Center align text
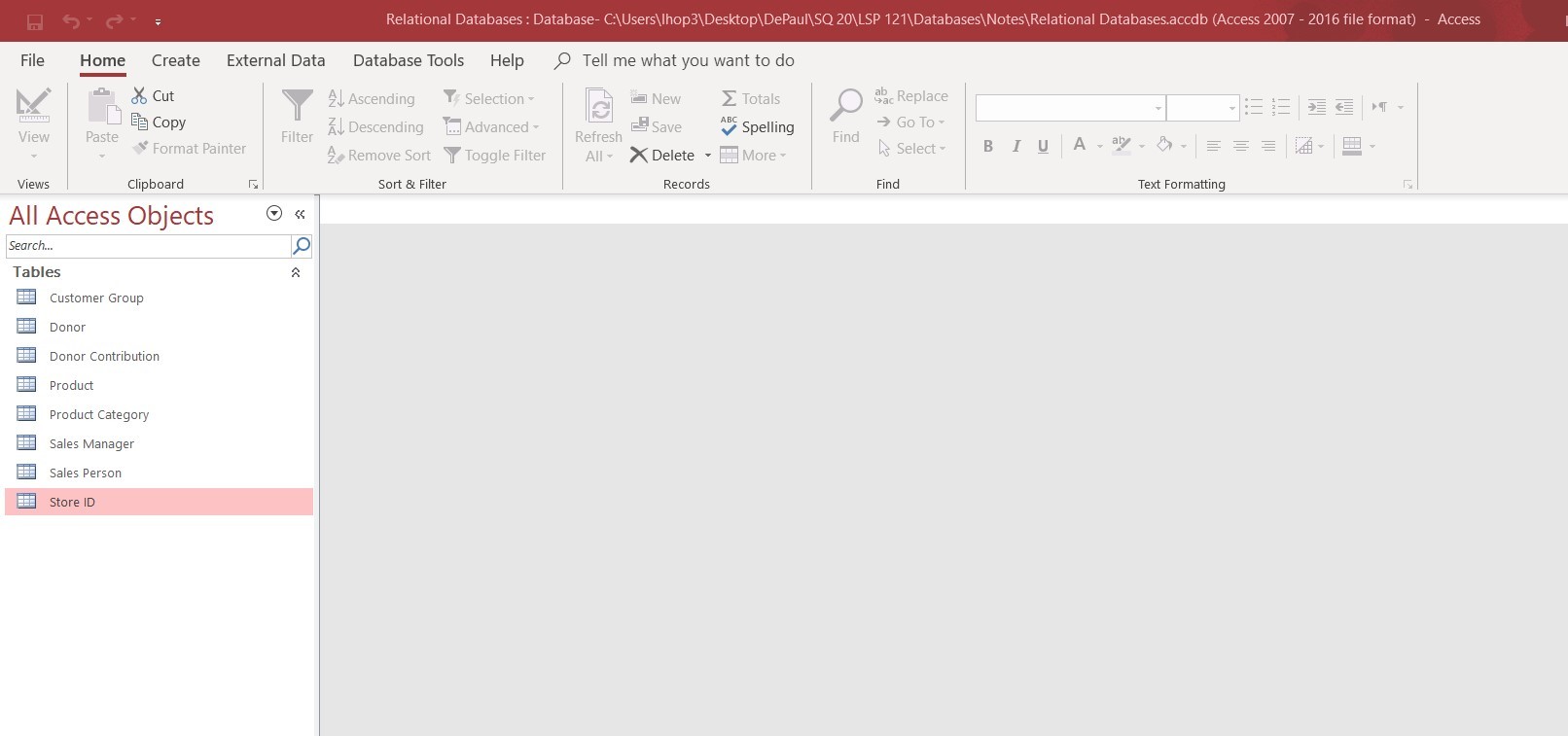Screen dimensions: 1568x736 pyautogui.click(x=1240, y=146)
